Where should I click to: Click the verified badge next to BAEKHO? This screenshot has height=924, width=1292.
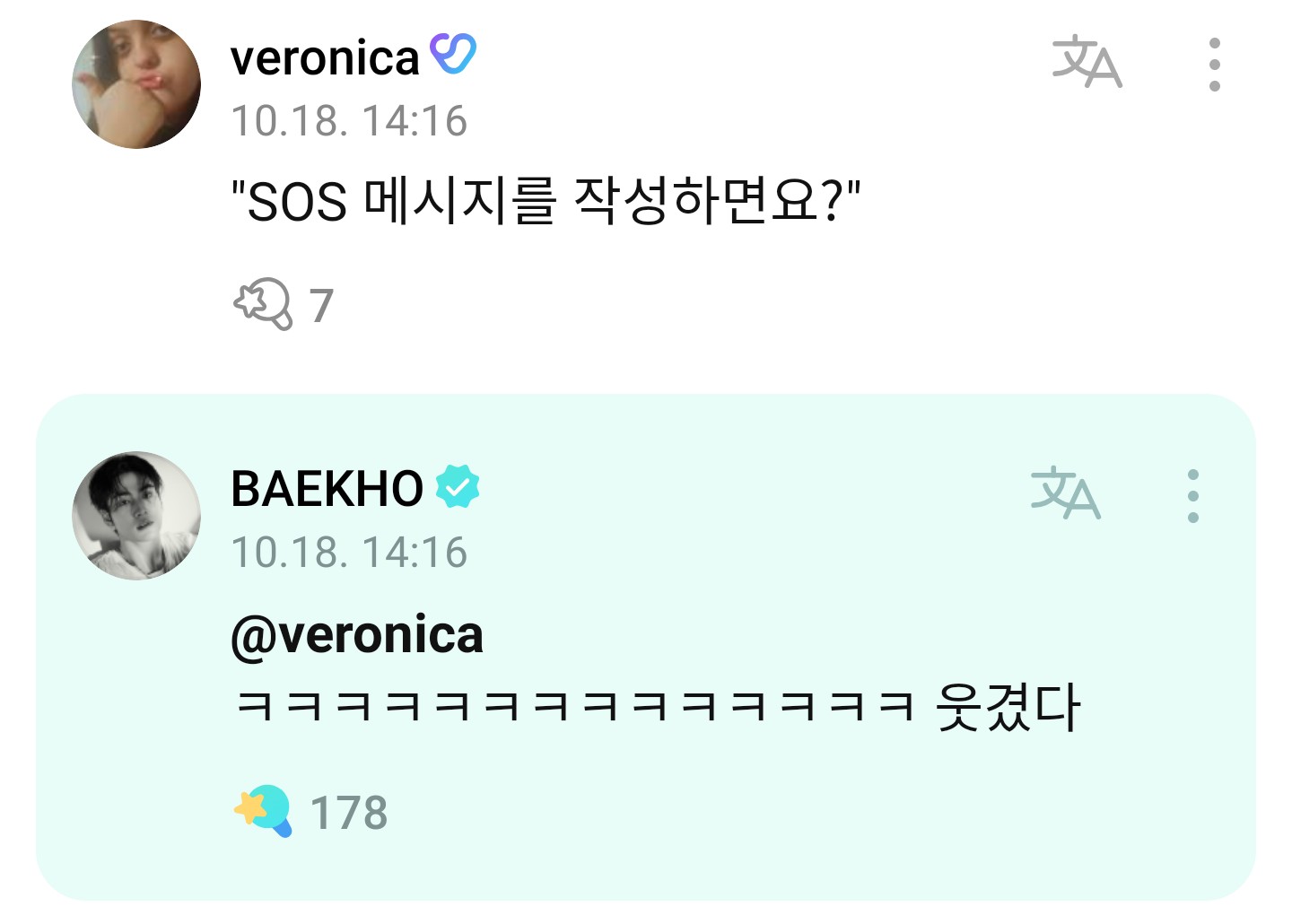458,486
